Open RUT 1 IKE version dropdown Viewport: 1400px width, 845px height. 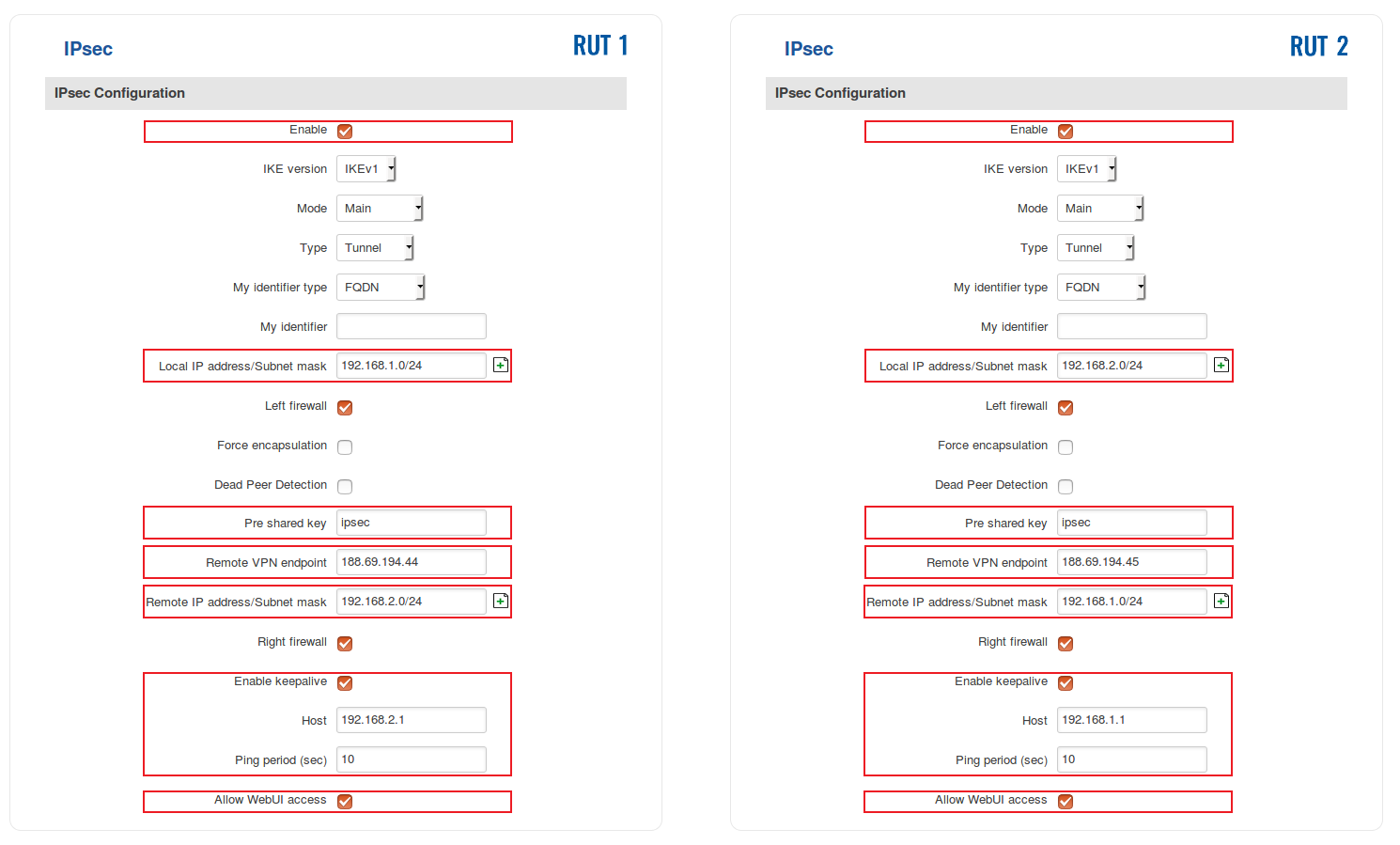366,169
